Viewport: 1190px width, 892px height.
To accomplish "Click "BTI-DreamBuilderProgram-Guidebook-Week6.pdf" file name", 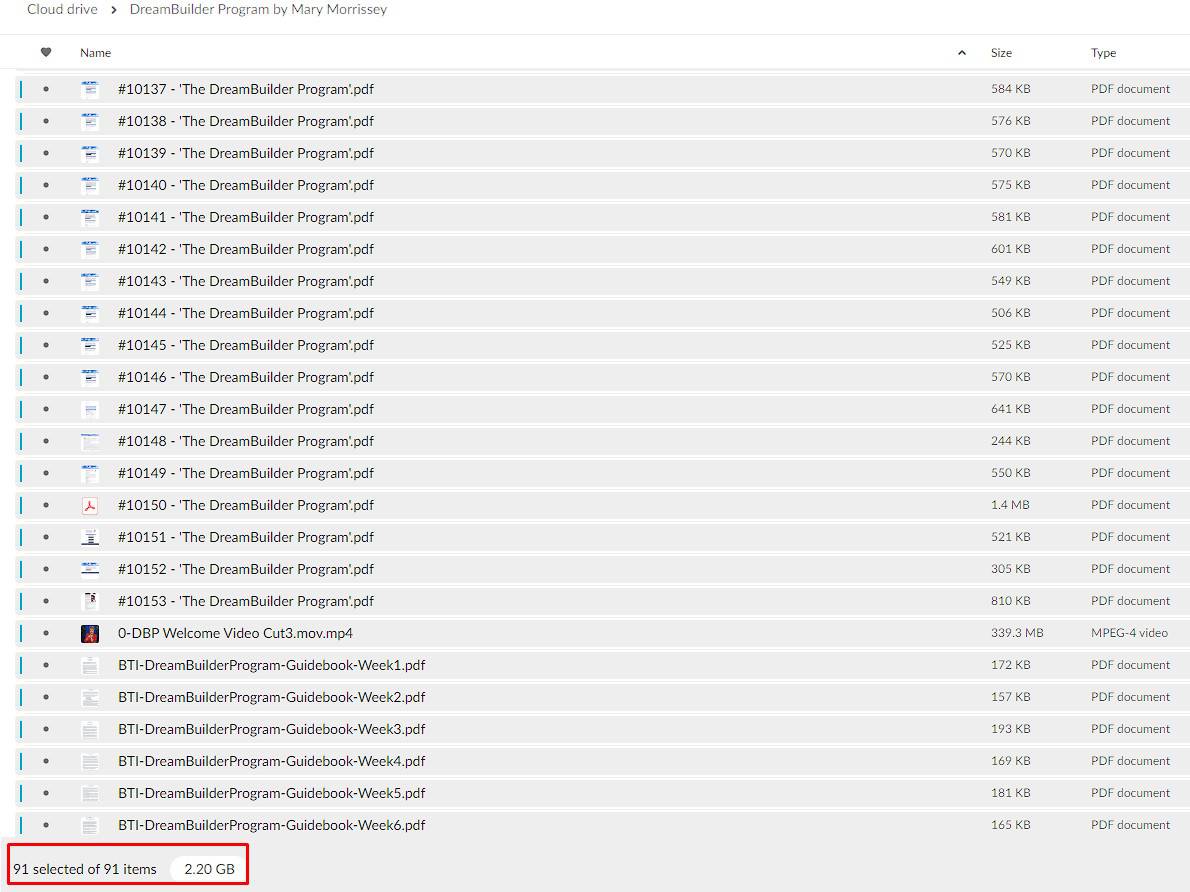I will [272, 825].
